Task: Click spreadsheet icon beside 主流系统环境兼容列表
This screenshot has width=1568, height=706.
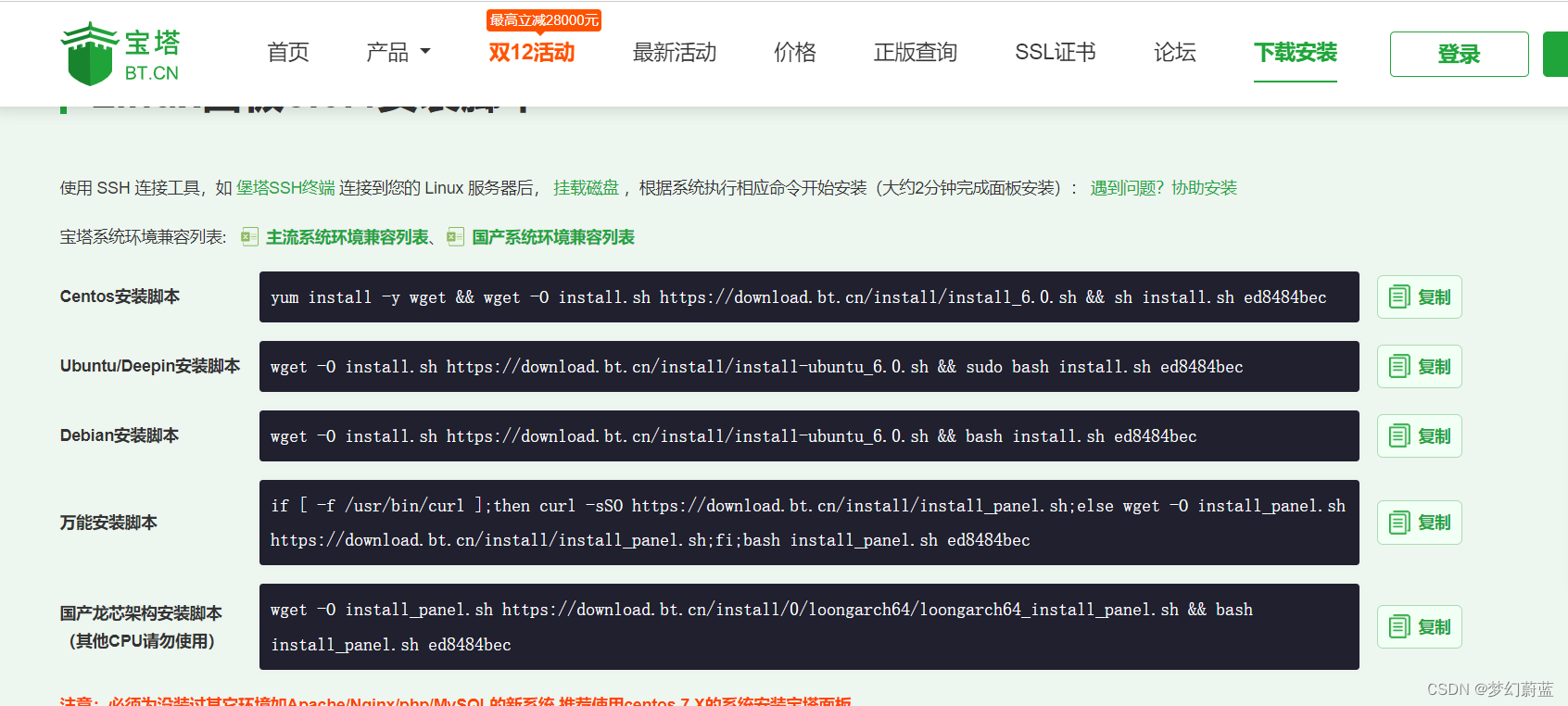Action: click(249, 237)
